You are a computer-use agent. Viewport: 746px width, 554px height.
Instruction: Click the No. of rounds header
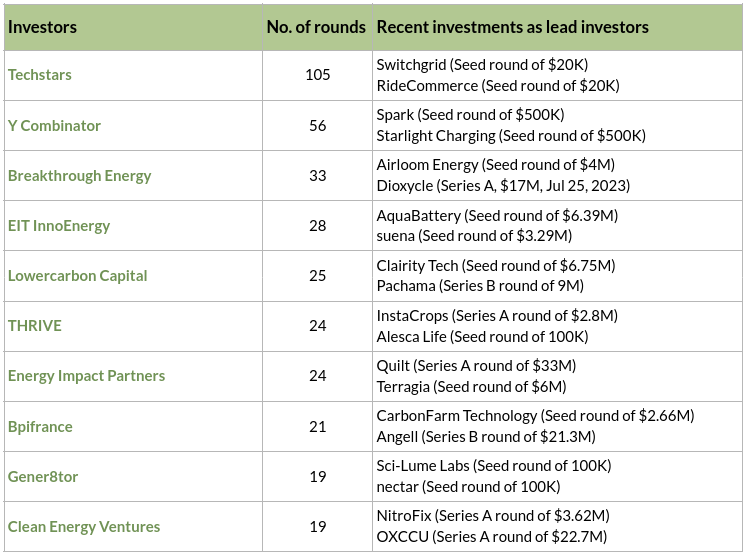[x=316, y=27]
